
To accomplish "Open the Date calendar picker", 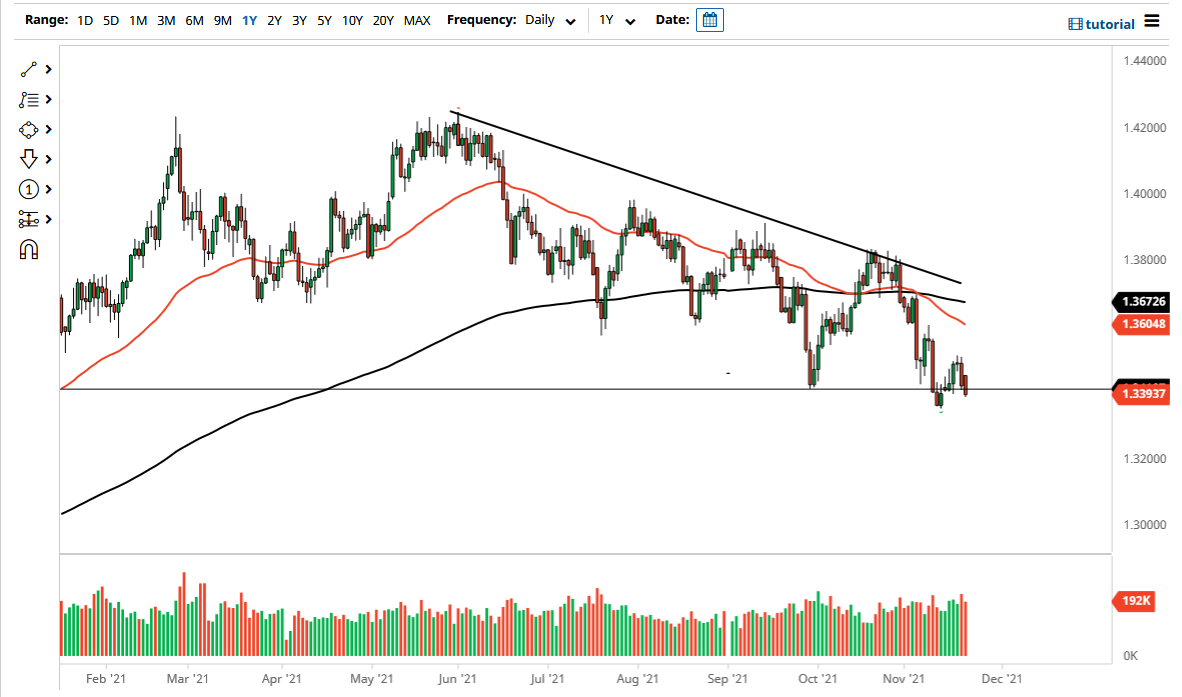I will point(710,19).
